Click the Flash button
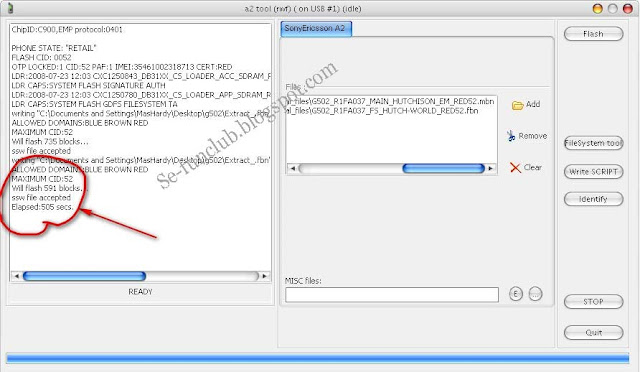Image resolution: width=640 pixels, height=372 pixels. click(593, 34)
